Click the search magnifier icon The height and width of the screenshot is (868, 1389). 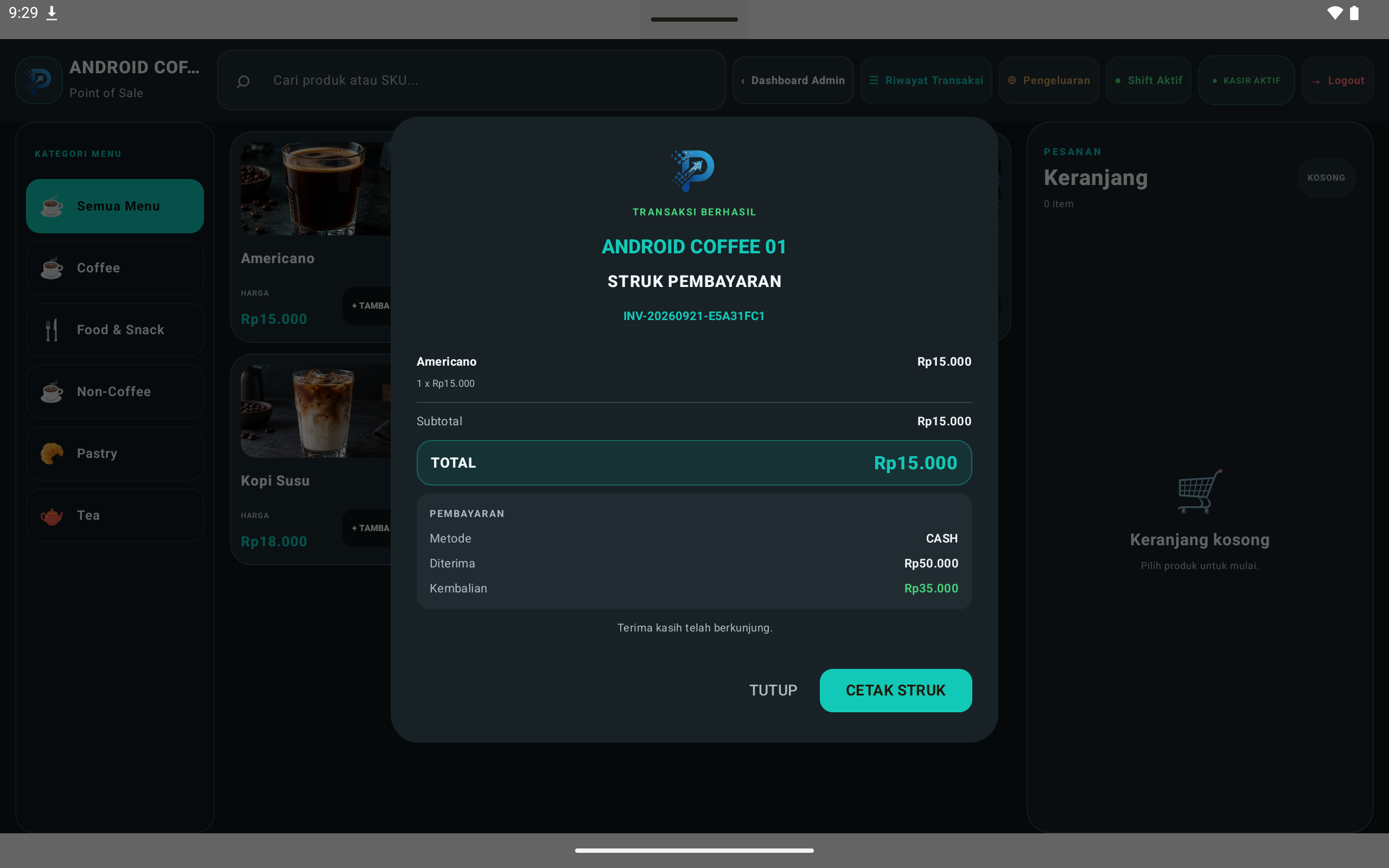pos(243,81)
